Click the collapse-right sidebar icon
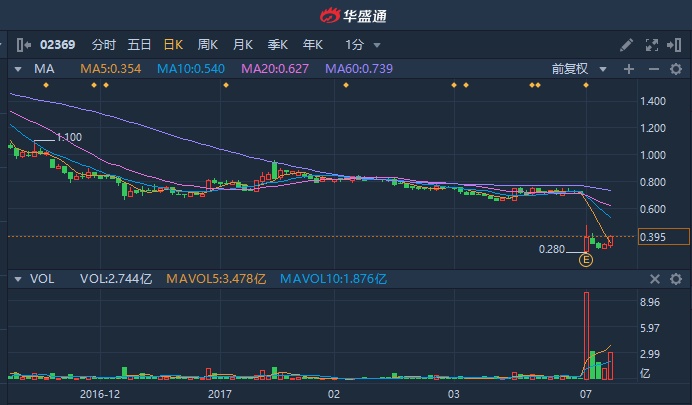The height and width of the screenshot is (405, 692). (674, 45)
